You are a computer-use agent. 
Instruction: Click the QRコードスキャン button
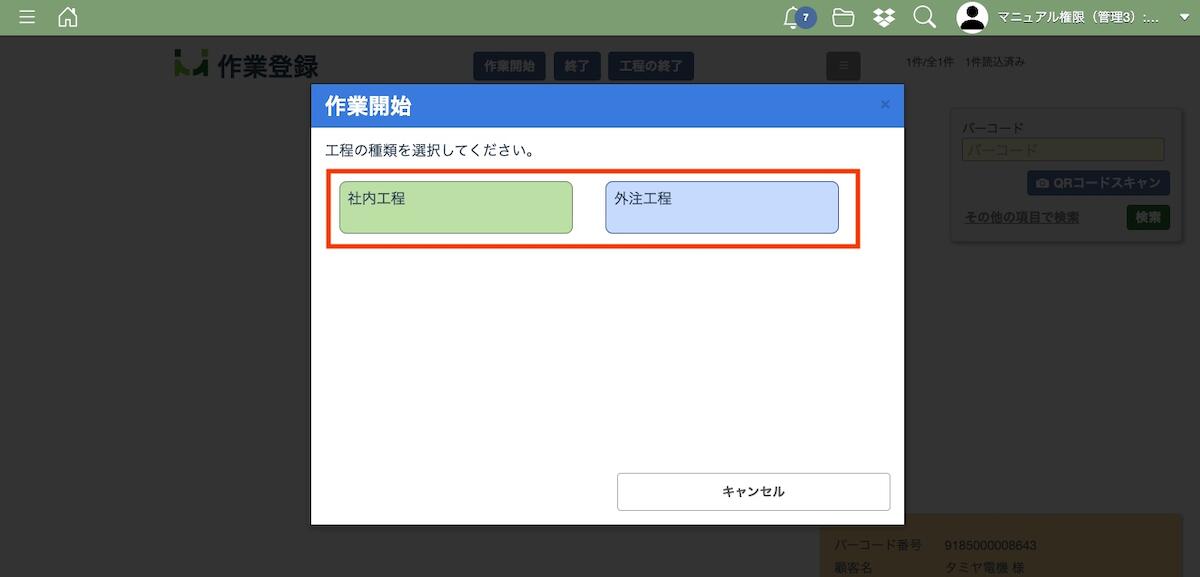(1098, 183)
